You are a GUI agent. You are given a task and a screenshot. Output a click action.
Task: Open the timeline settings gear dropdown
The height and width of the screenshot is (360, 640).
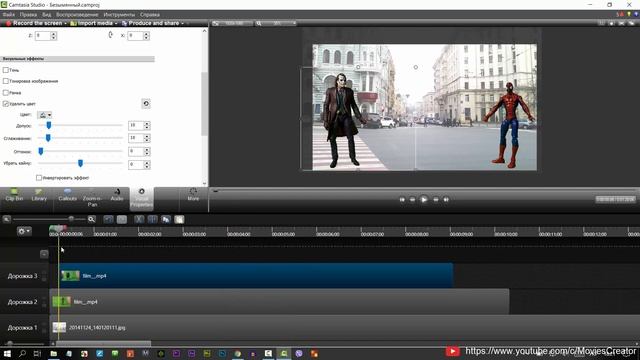[x=24, y=231]
